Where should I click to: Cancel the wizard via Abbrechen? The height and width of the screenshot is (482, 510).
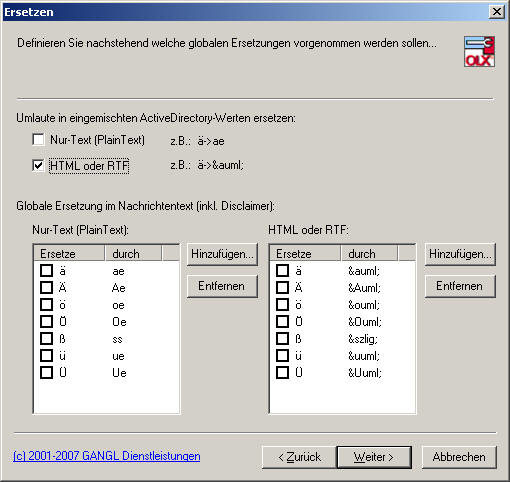coord(459,457)
